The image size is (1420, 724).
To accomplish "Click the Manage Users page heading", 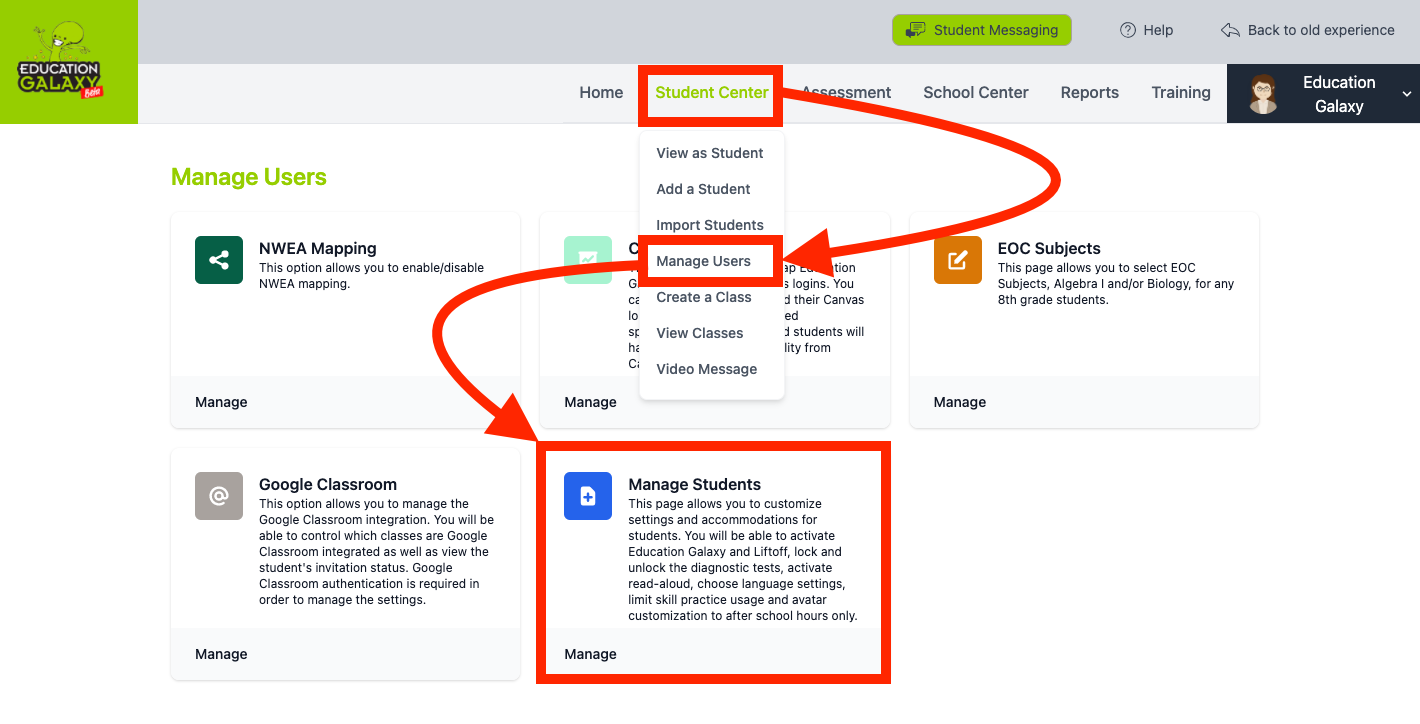I will click(x=249, y=177).
